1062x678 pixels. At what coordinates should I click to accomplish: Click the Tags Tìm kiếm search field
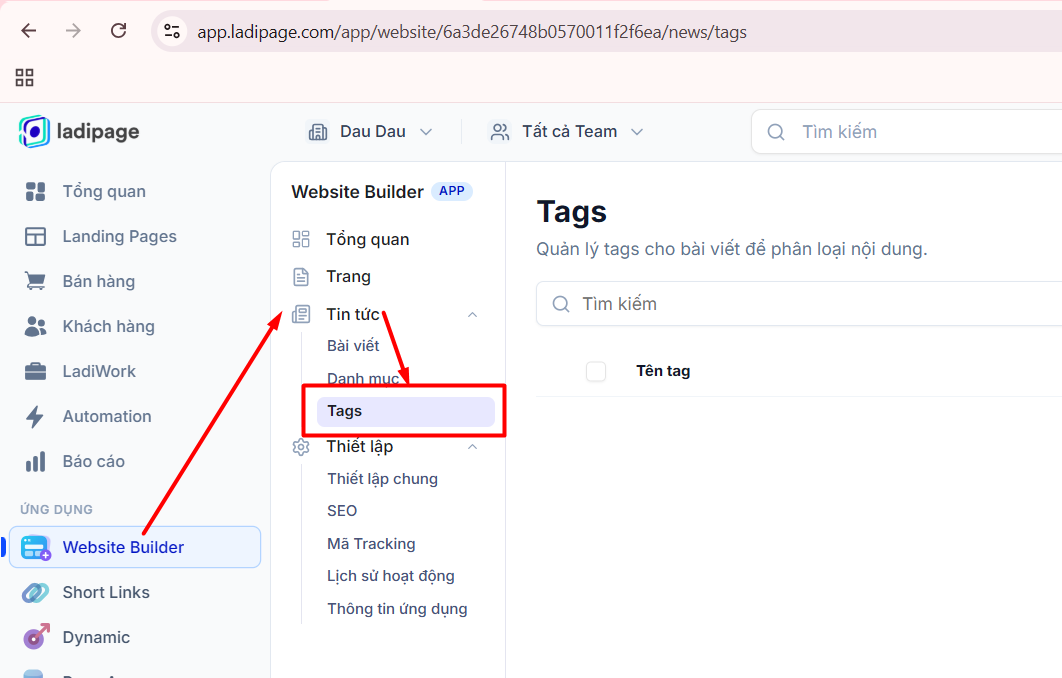coord(799,304)
